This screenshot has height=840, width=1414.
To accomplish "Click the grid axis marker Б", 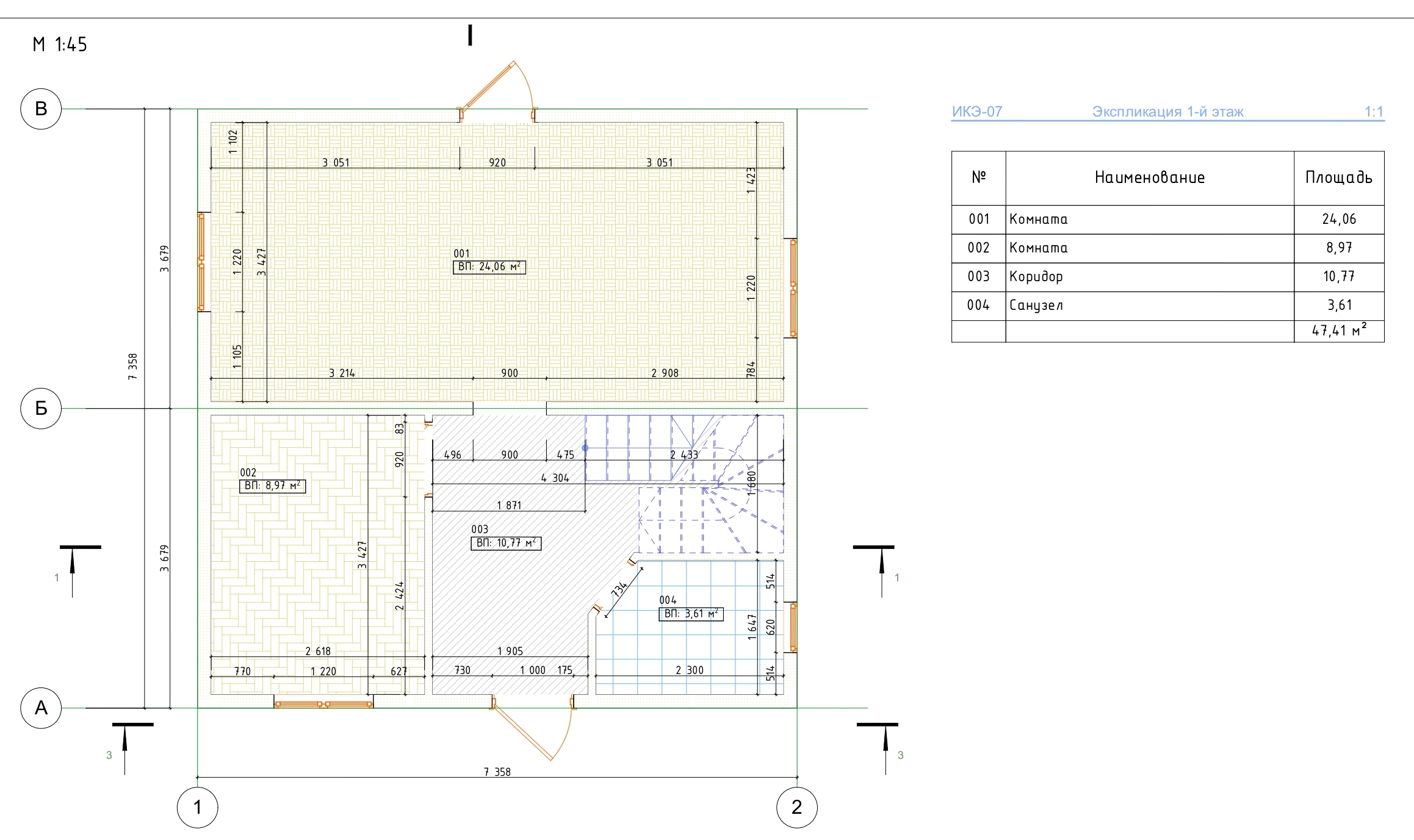I will tap(41, 408).
